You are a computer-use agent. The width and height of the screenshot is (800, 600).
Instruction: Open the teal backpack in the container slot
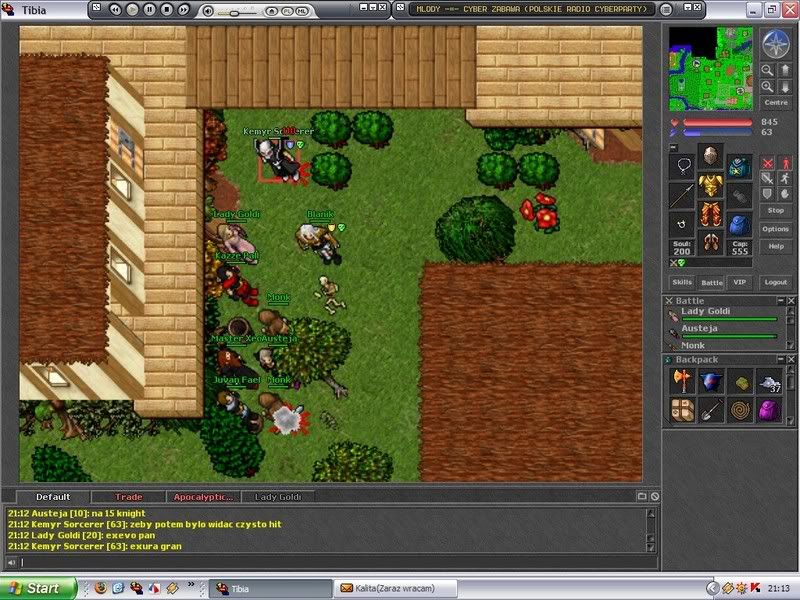739,166
